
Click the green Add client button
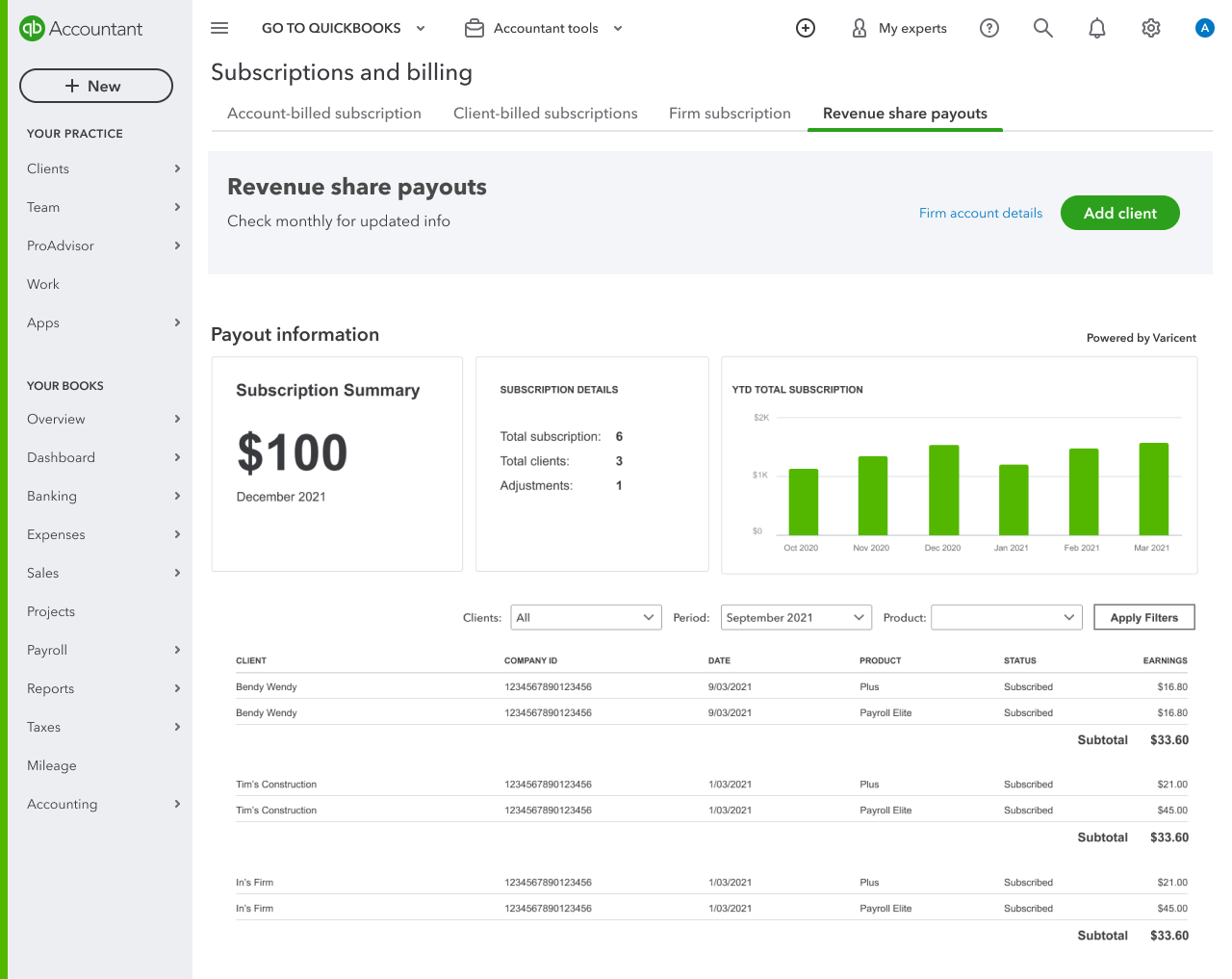1120,213
